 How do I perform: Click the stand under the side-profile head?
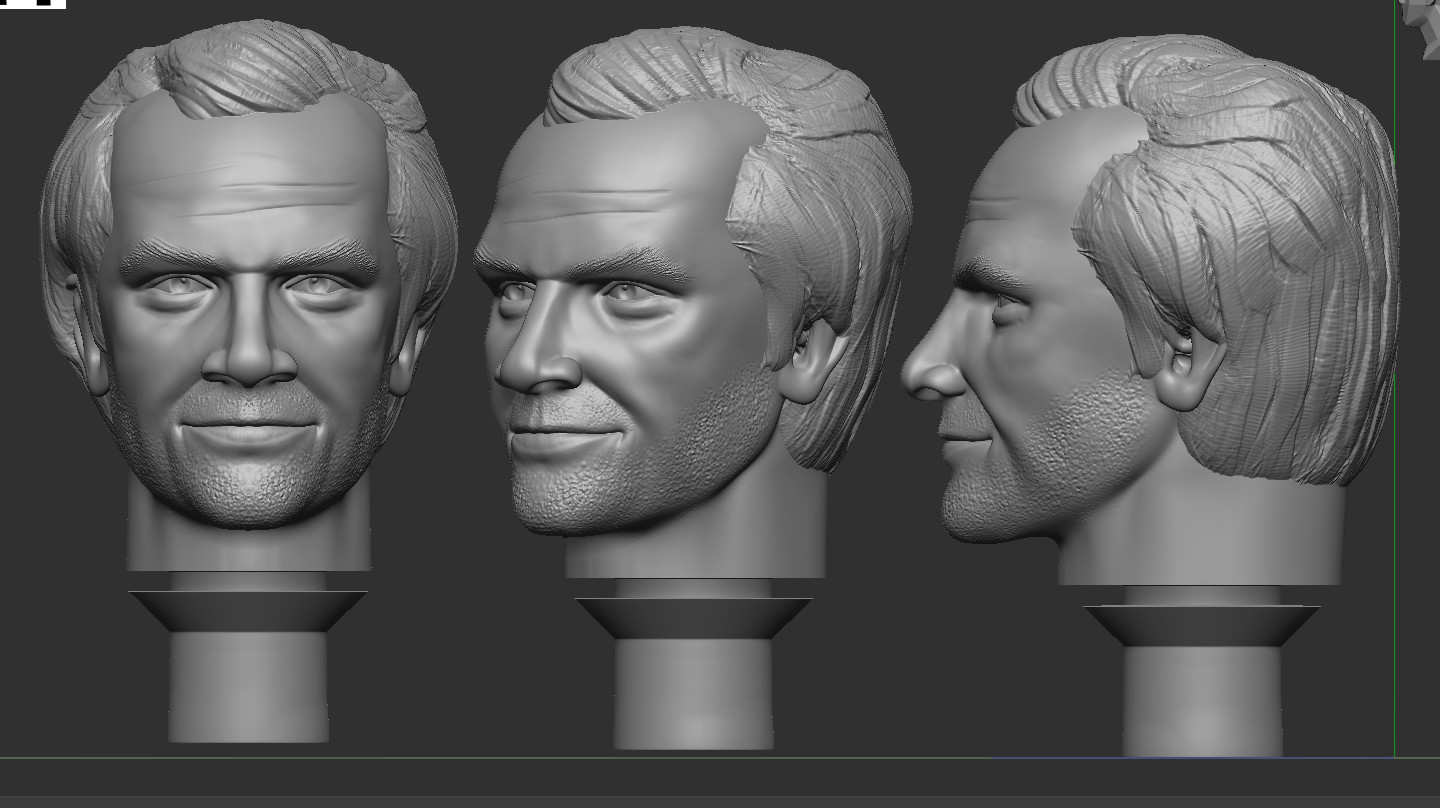1202,680
